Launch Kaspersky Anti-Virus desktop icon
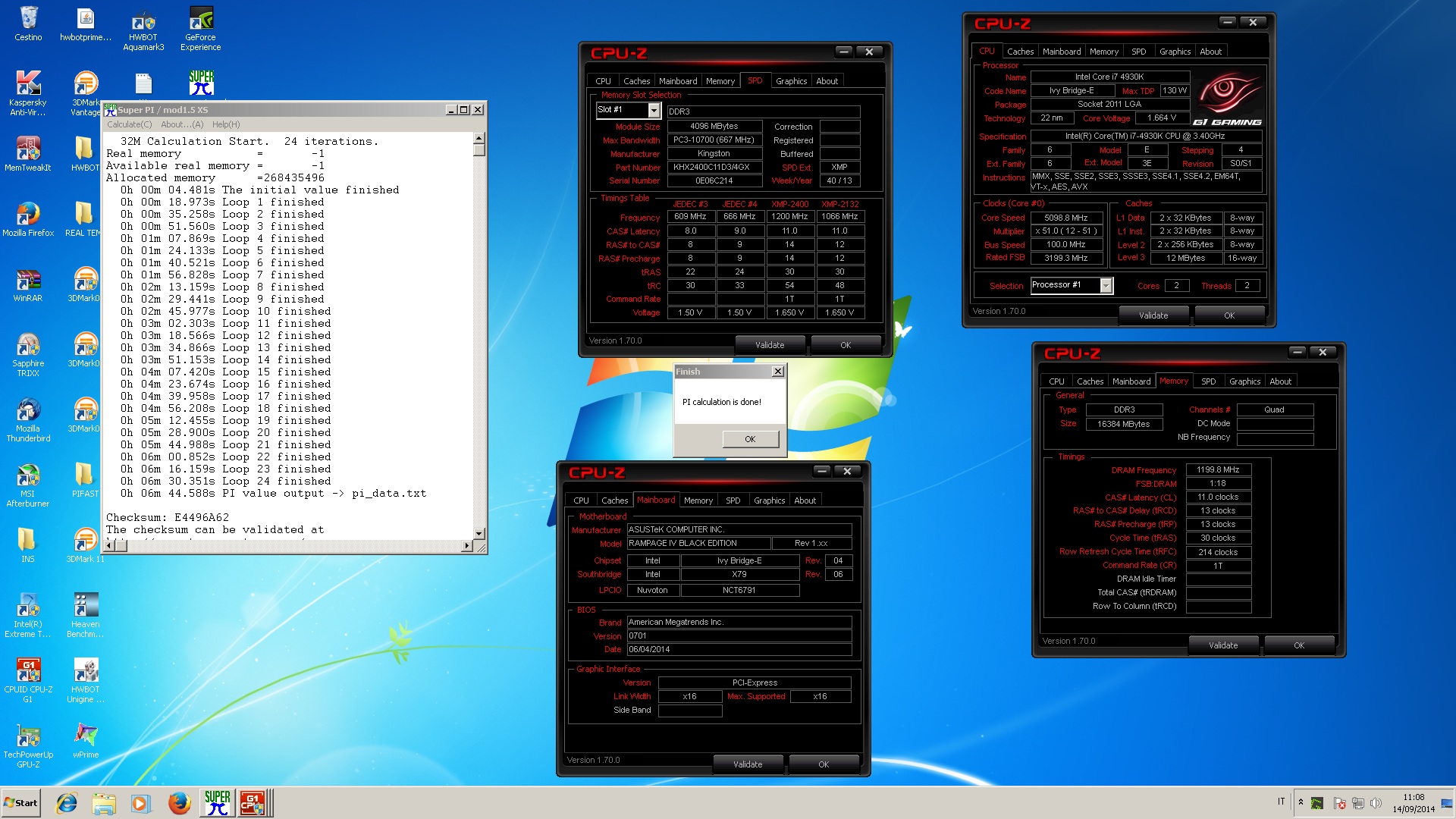The height and width of the screenshot is (819, 1456). (x=28, y=93)
